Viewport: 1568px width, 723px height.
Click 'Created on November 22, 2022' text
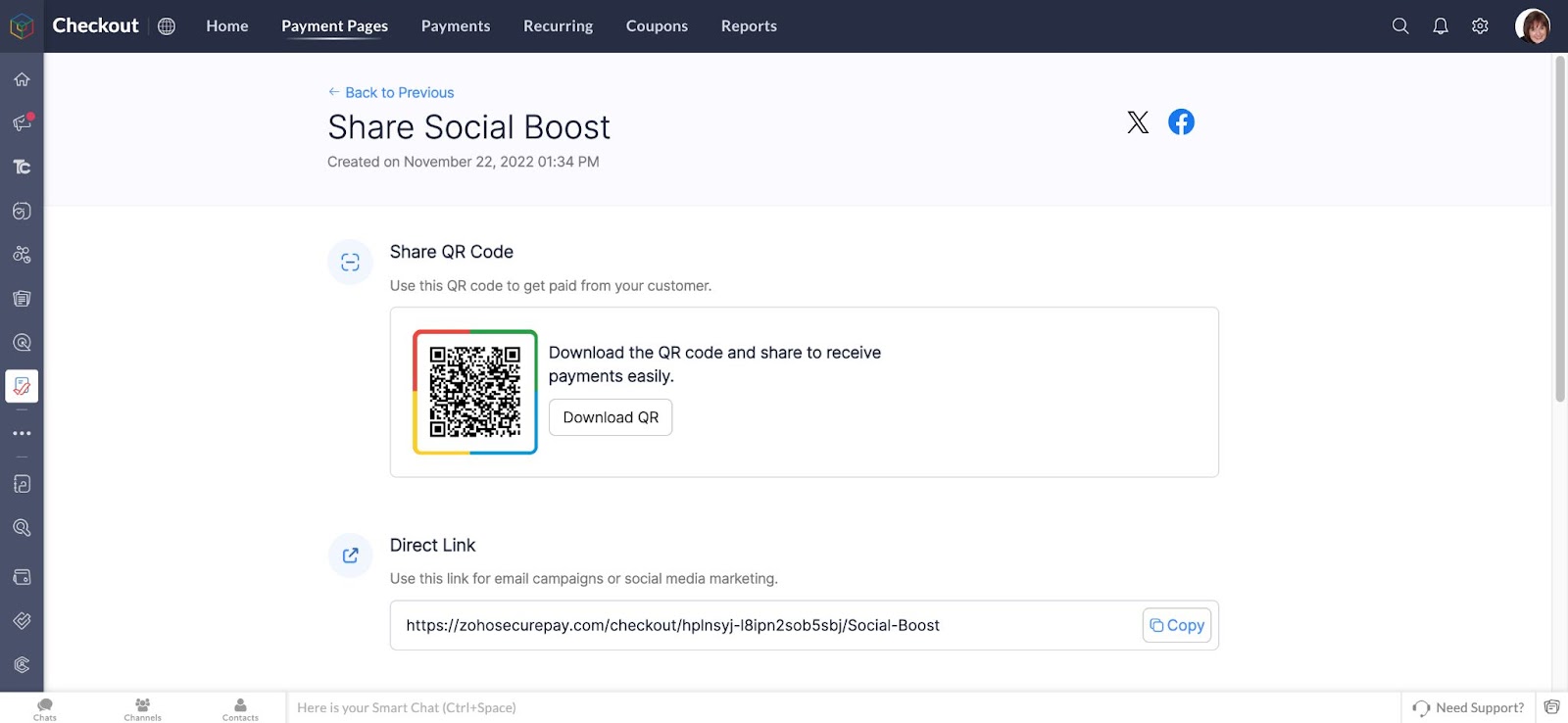(x=464, y=162)
